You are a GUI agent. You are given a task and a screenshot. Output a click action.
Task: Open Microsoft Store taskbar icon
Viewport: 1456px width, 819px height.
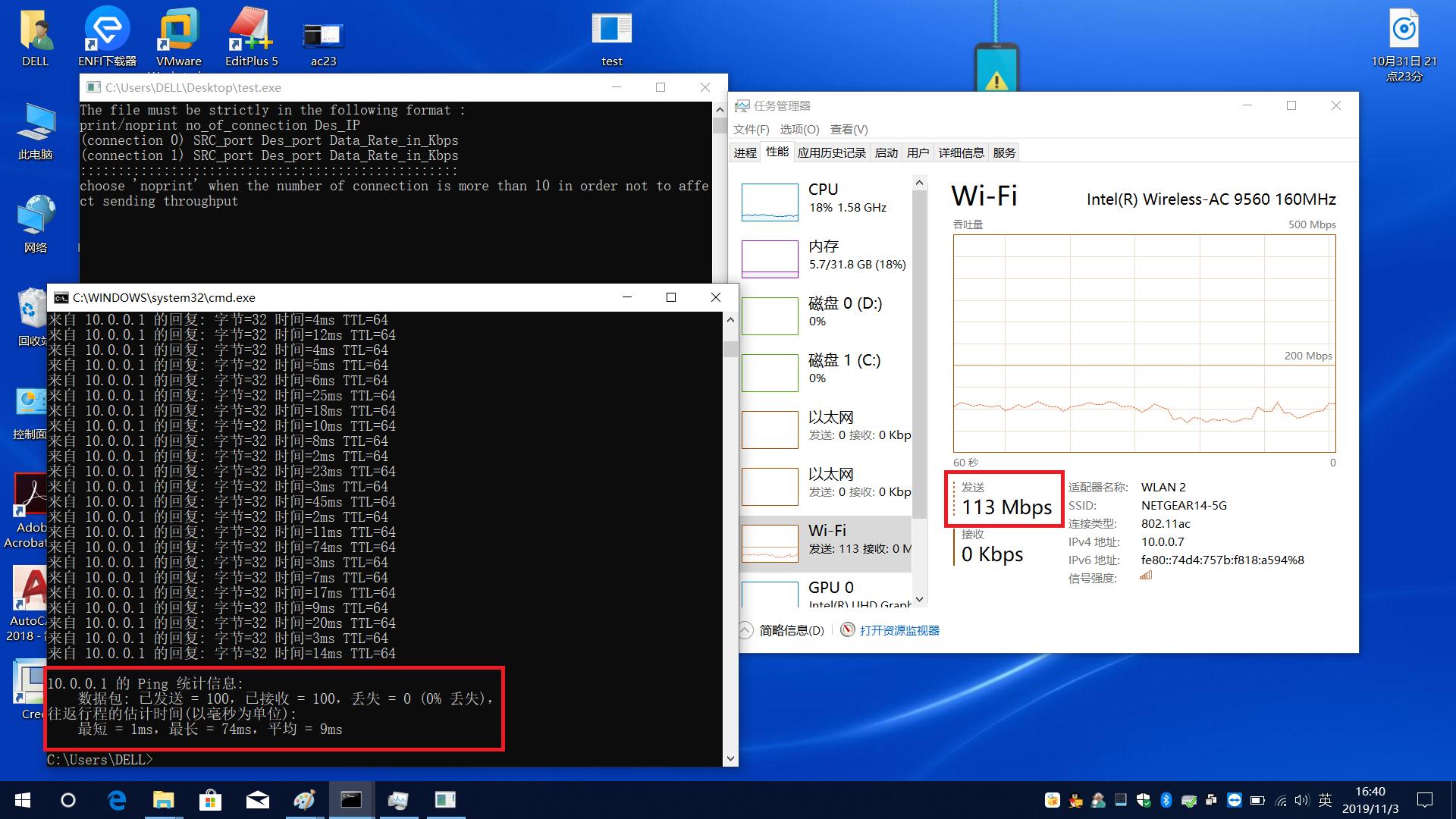(x=210, y=800)
